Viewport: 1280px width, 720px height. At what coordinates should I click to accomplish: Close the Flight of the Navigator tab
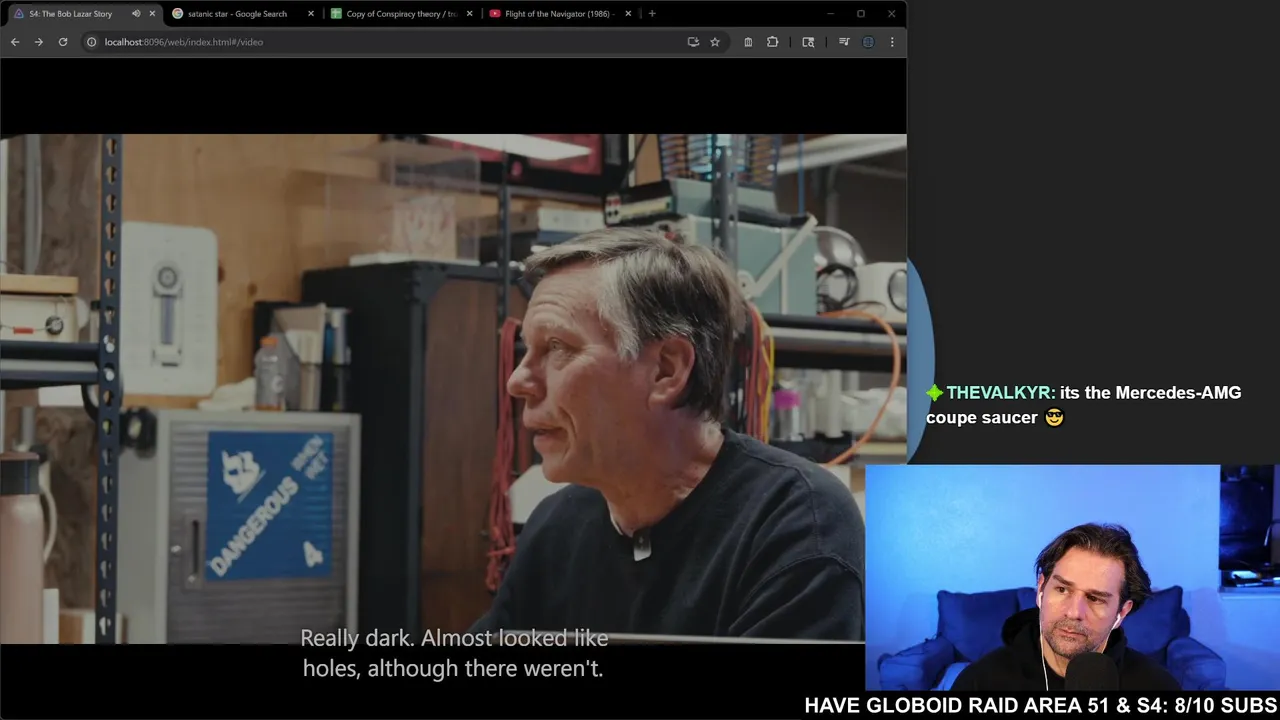pos(628,14)
